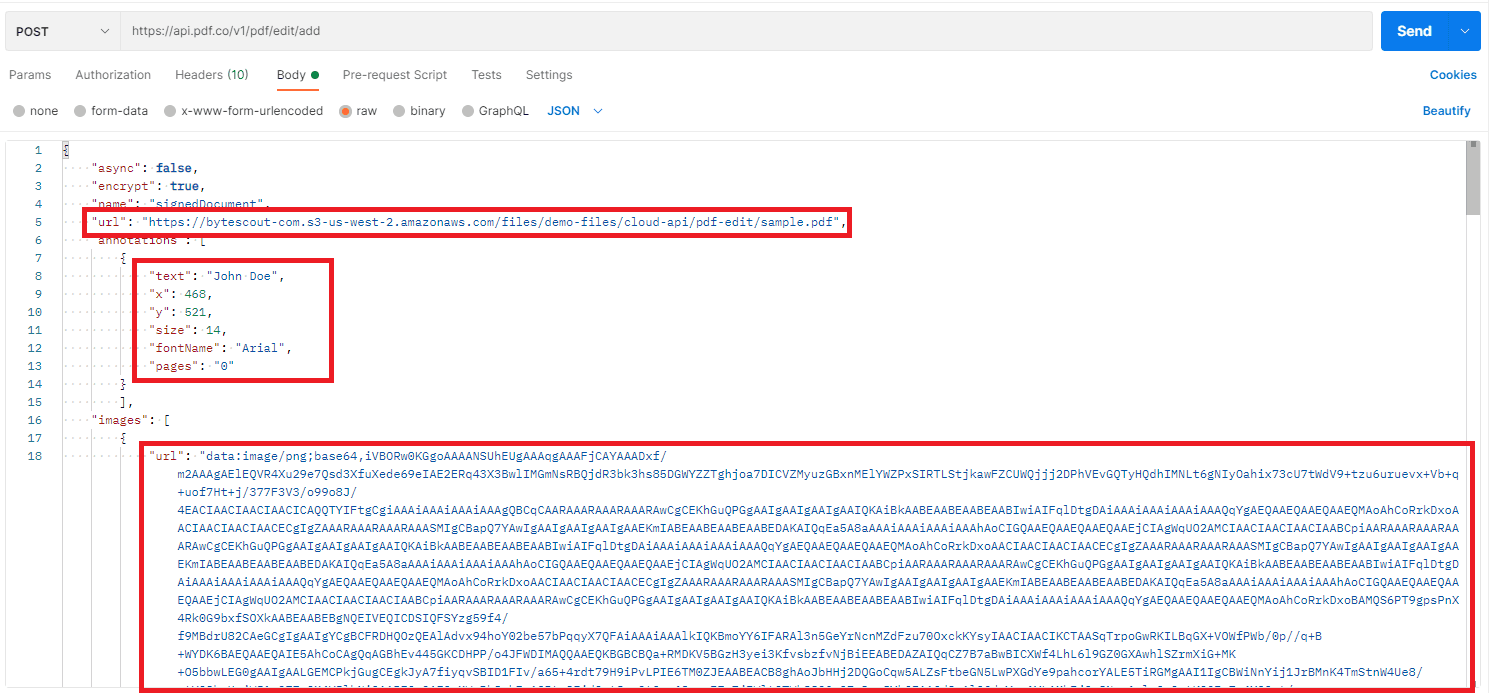The image size is (1489, 693).
Task: Click the Cookies link
Action: [x=1452, y=75]
